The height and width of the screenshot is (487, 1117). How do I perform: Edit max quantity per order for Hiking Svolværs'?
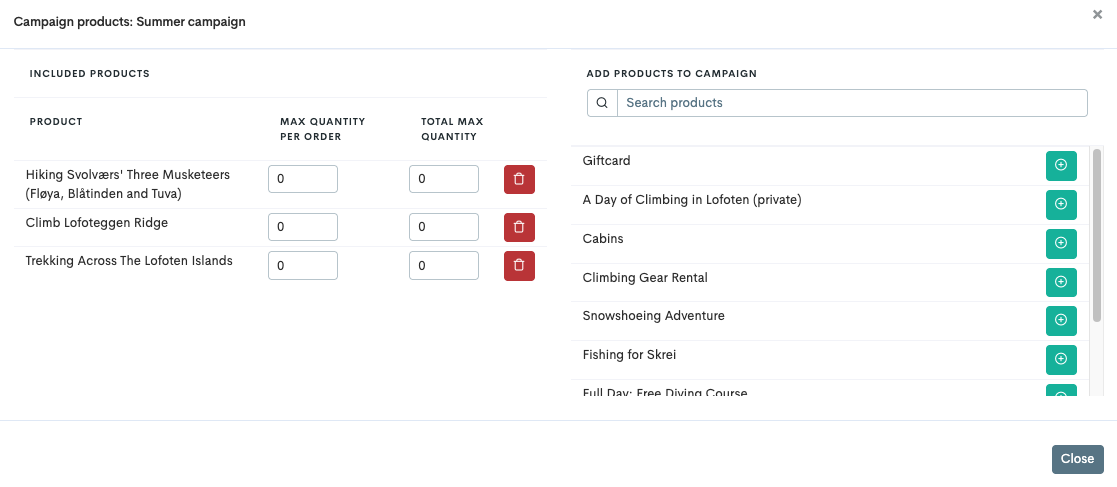click(303, 179)
